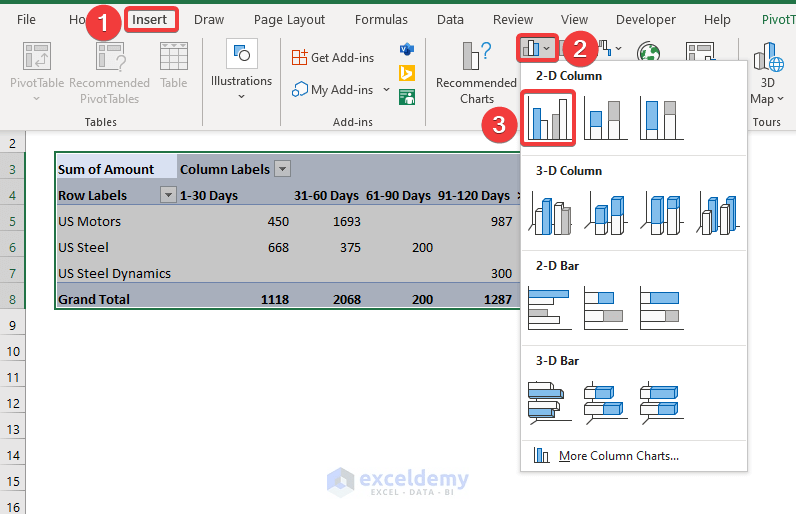Select row header 10
Viewport: 796px width, 514px height.
point(12,352)
